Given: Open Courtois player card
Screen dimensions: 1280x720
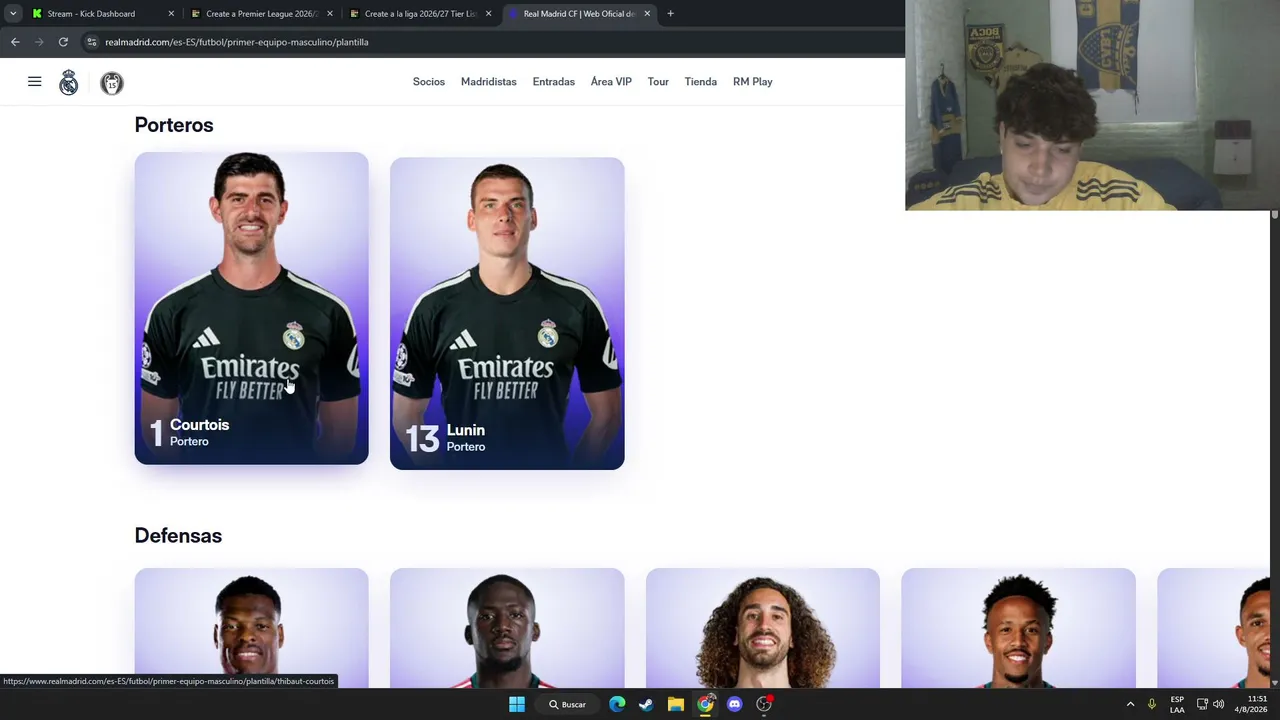Looking at the screenshot, I should (251, 308).
